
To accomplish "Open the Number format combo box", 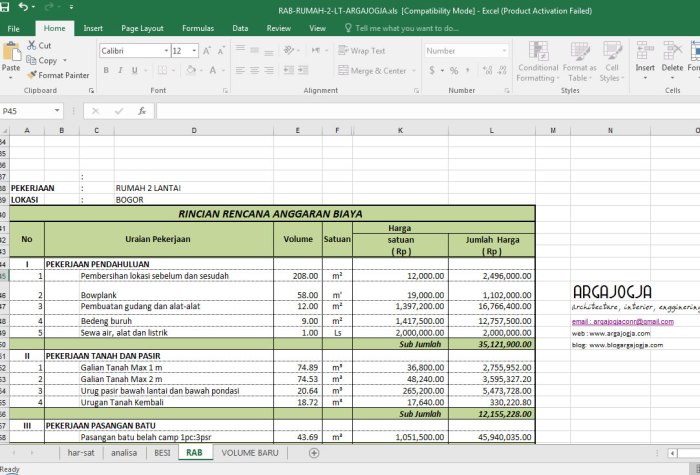I will [x=466, y=51].
